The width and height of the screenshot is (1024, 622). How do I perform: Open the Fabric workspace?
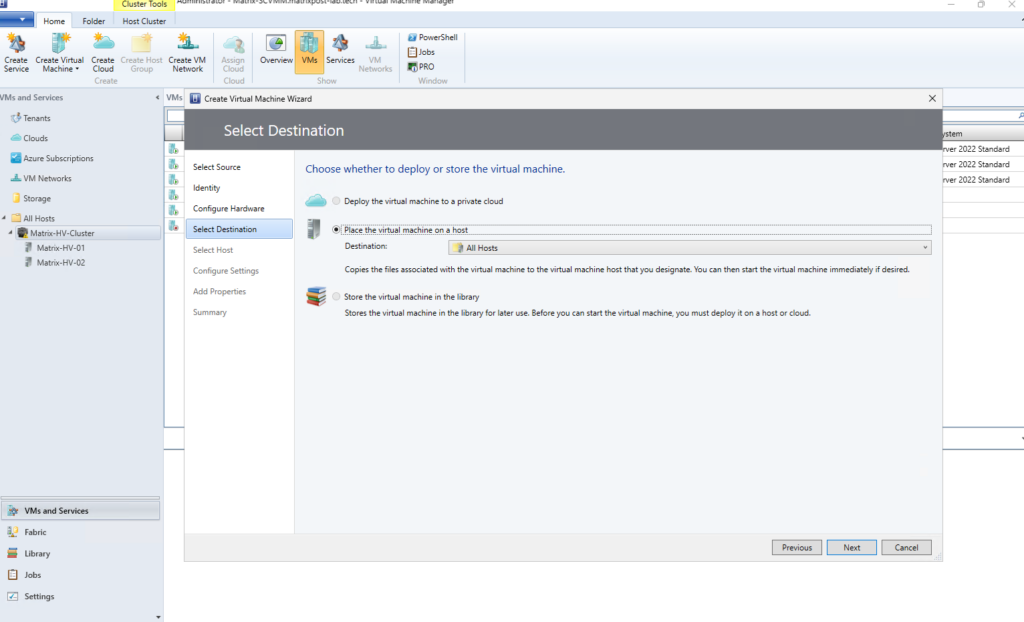35,532
